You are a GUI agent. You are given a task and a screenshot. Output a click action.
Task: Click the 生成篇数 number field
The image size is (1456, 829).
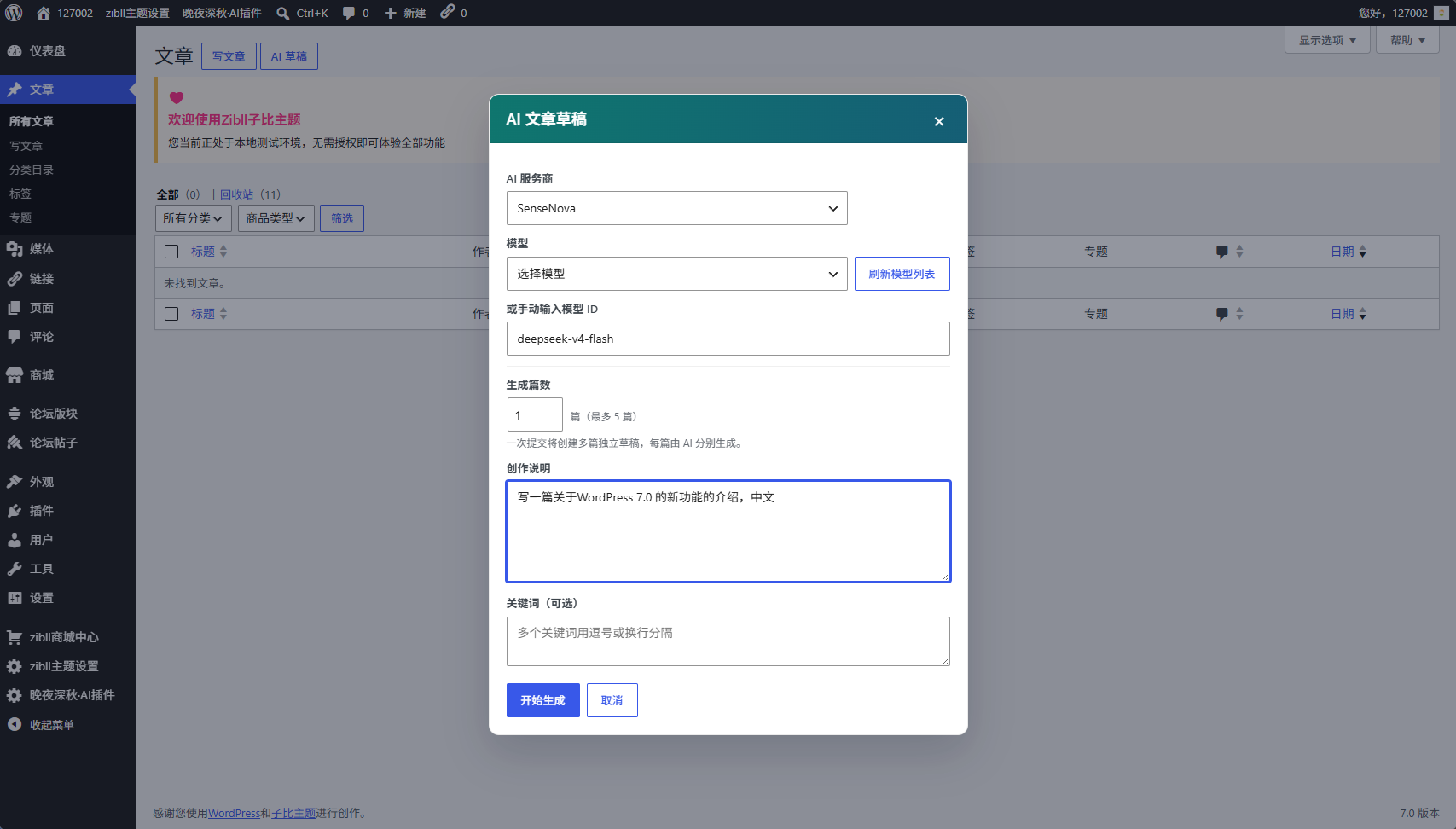[x=535, y=414]
